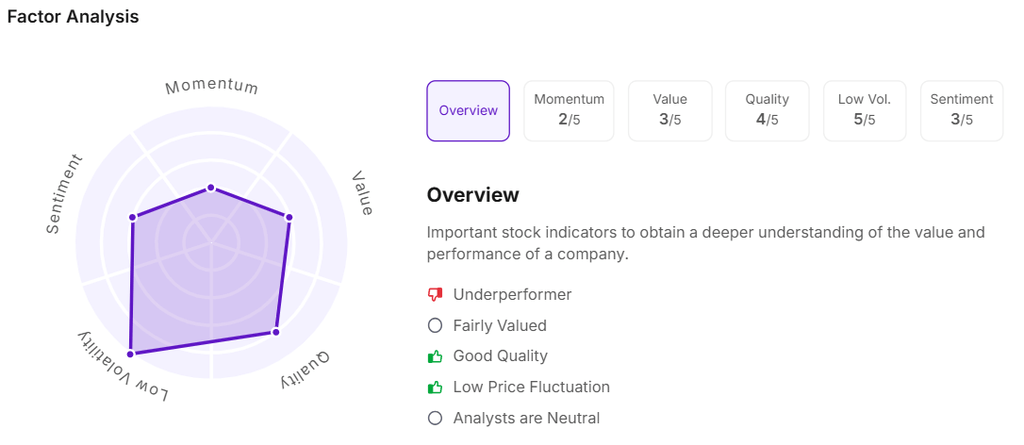Viewport: 1024px width, 445px height.
Task: Open the Momentum 2/5 tab
Action: [569, 111]
